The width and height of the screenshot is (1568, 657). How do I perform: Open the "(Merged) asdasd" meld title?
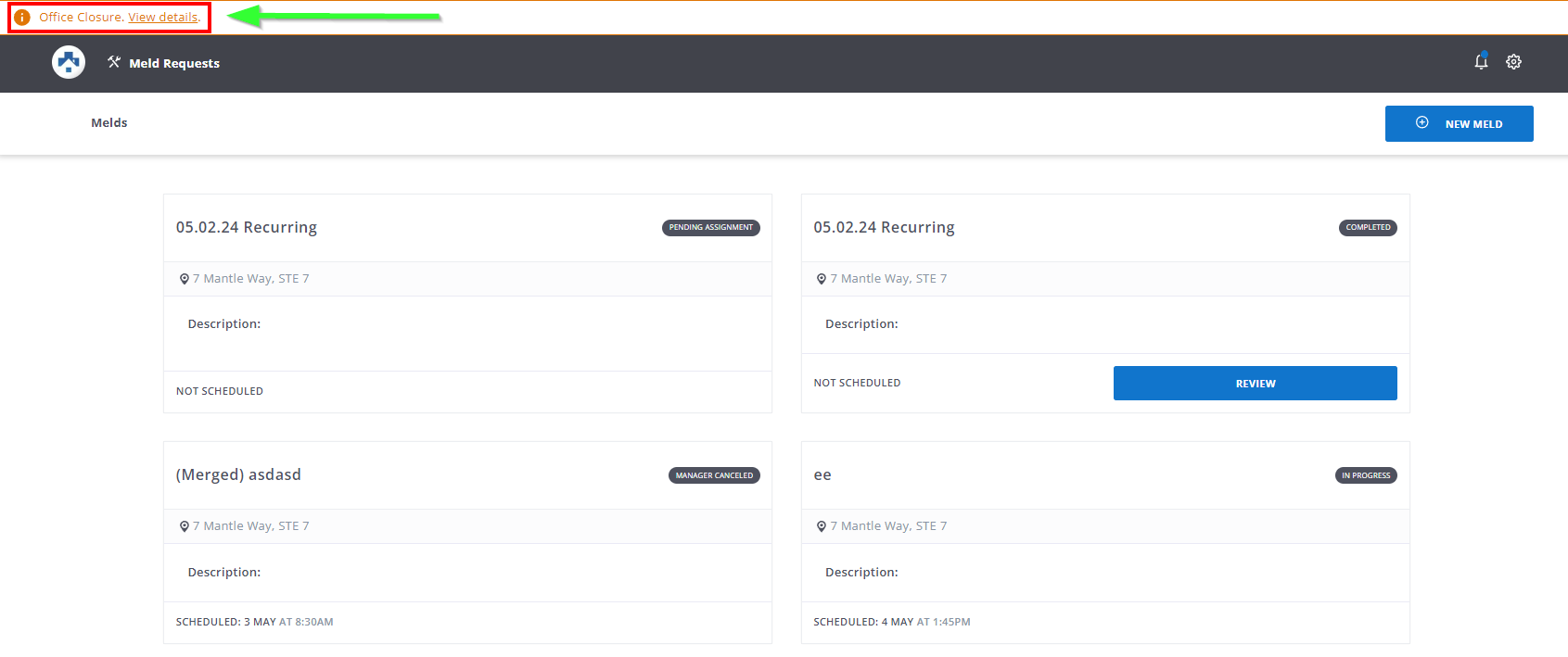pos(238,474)
